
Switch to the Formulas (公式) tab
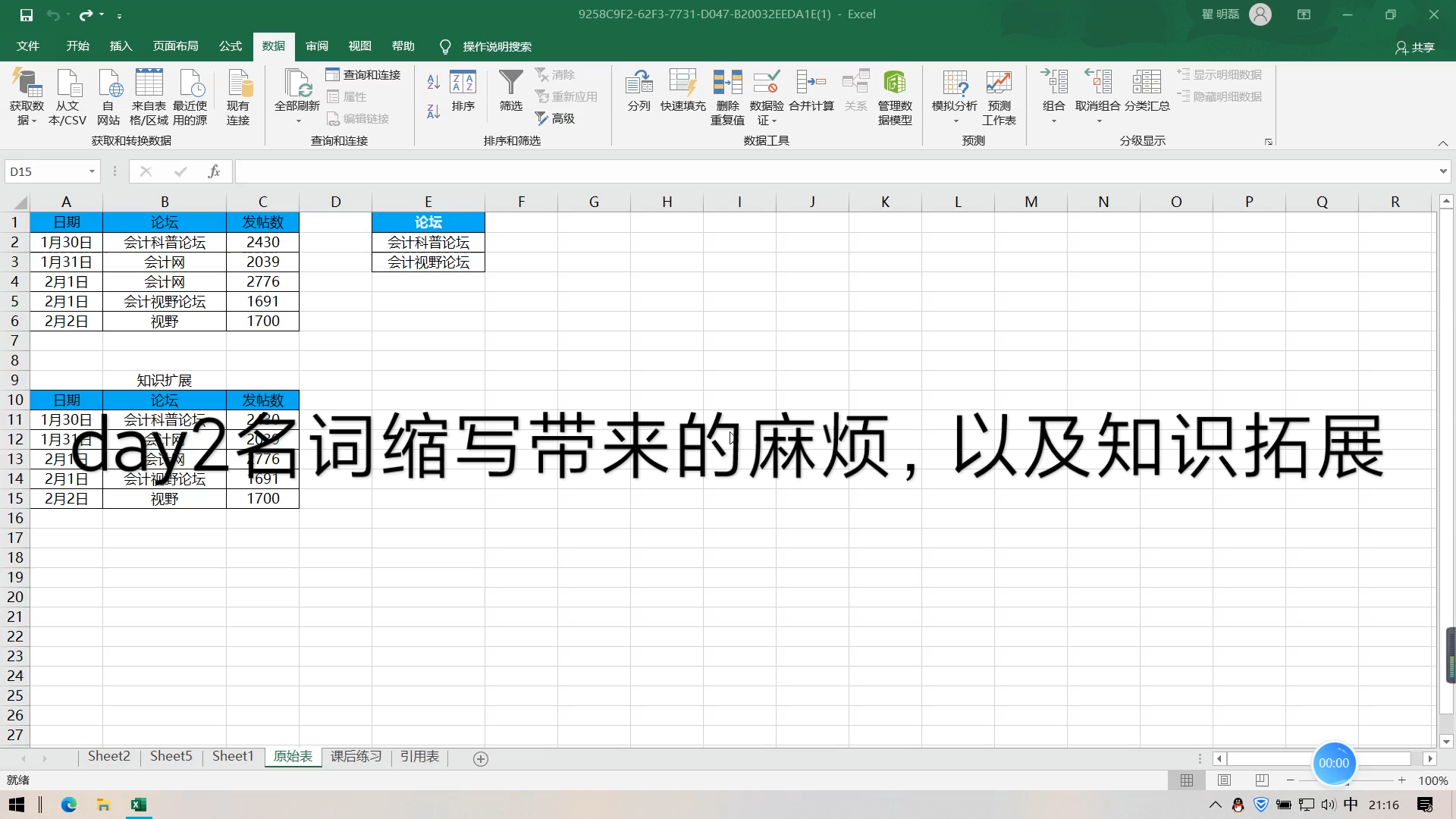point(230,46)
